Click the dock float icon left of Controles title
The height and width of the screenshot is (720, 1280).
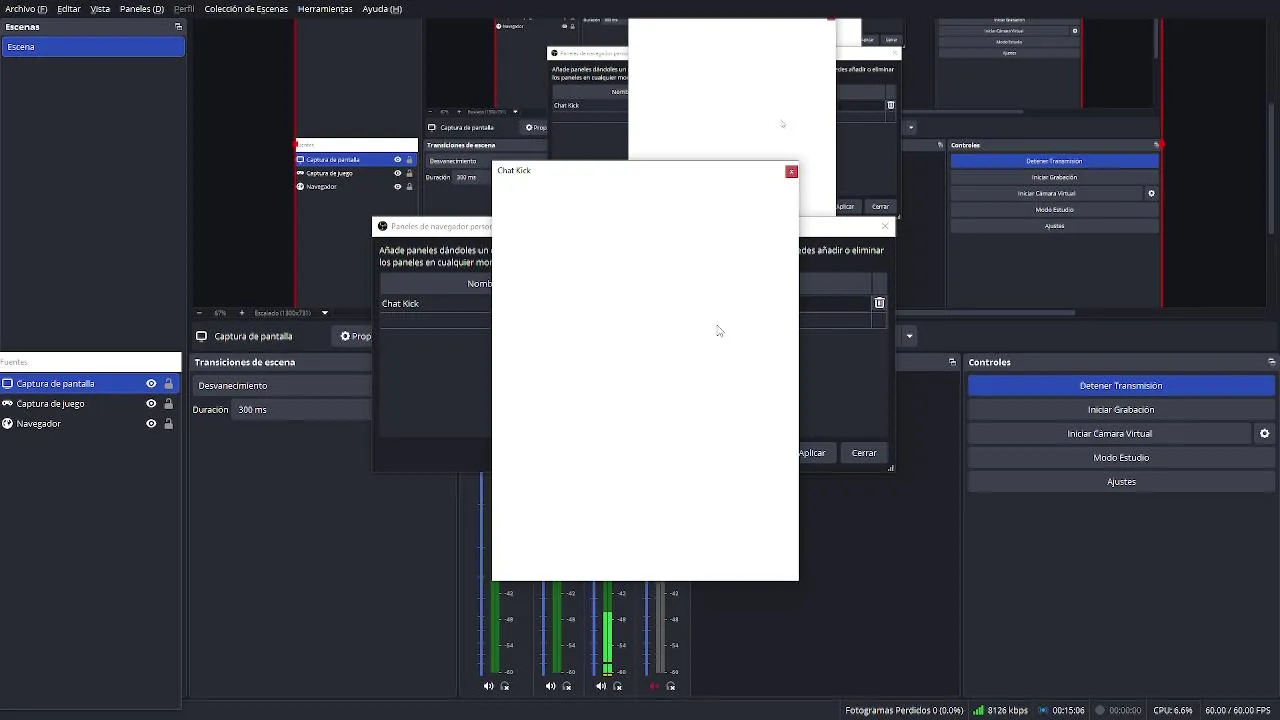pos(952,362)
